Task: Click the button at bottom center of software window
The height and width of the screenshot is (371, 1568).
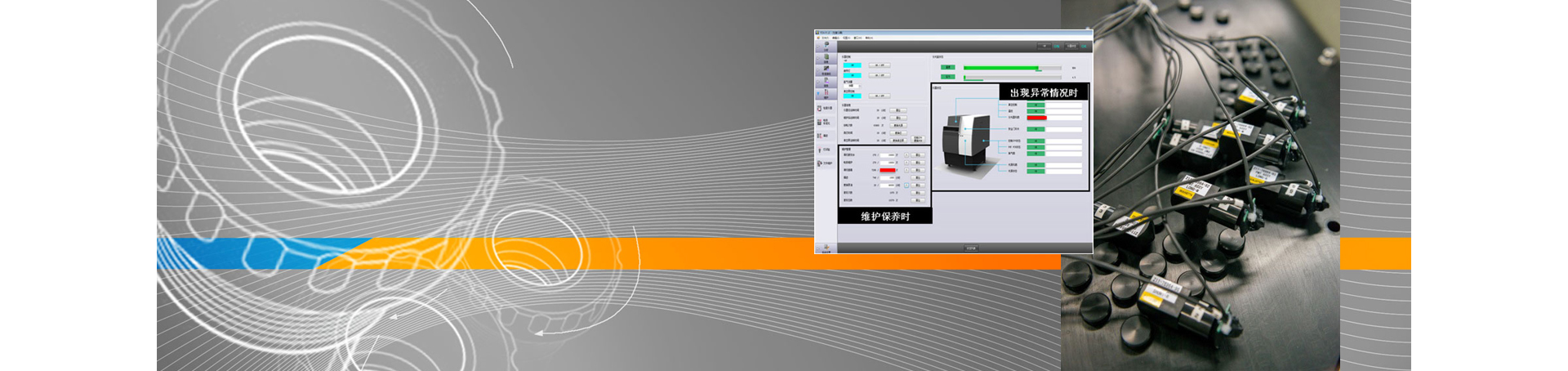Action: pos(970,248)
